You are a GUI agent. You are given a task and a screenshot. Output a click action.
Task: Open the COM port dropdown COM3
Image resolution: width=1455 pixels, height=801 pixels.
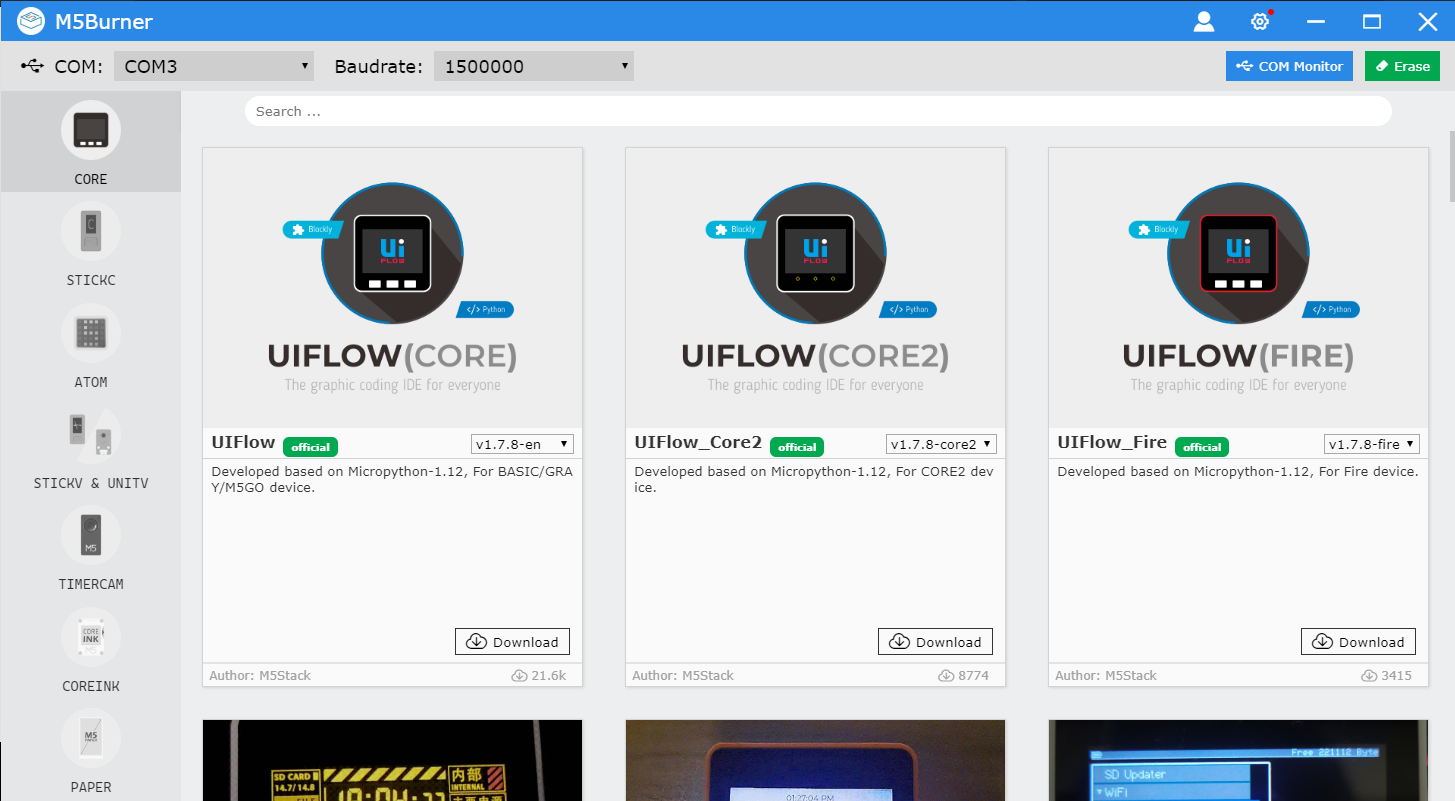(x=214, y=66)
